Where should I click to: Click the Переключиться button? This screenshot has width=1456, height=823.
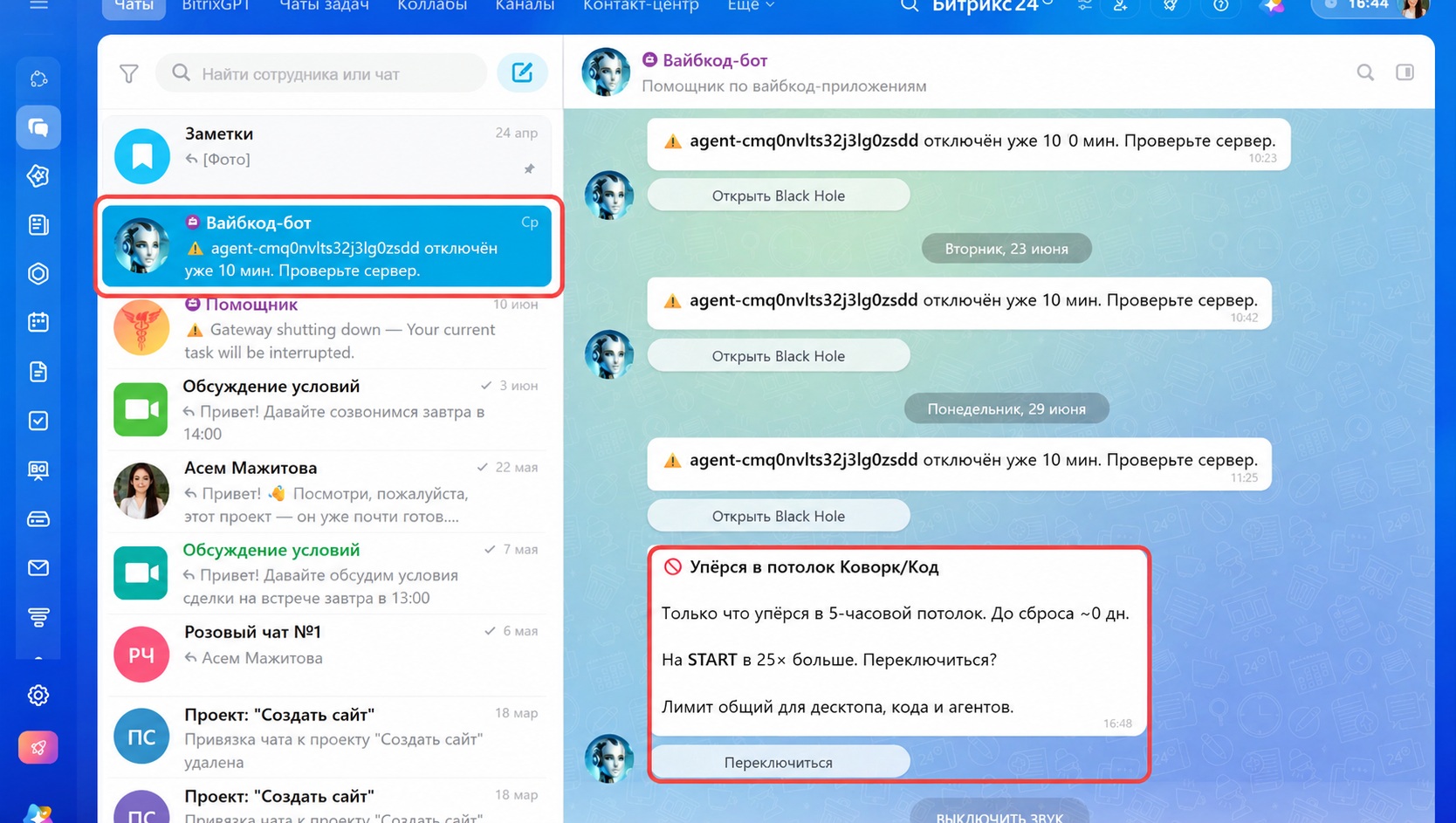(x=779, y=762)
